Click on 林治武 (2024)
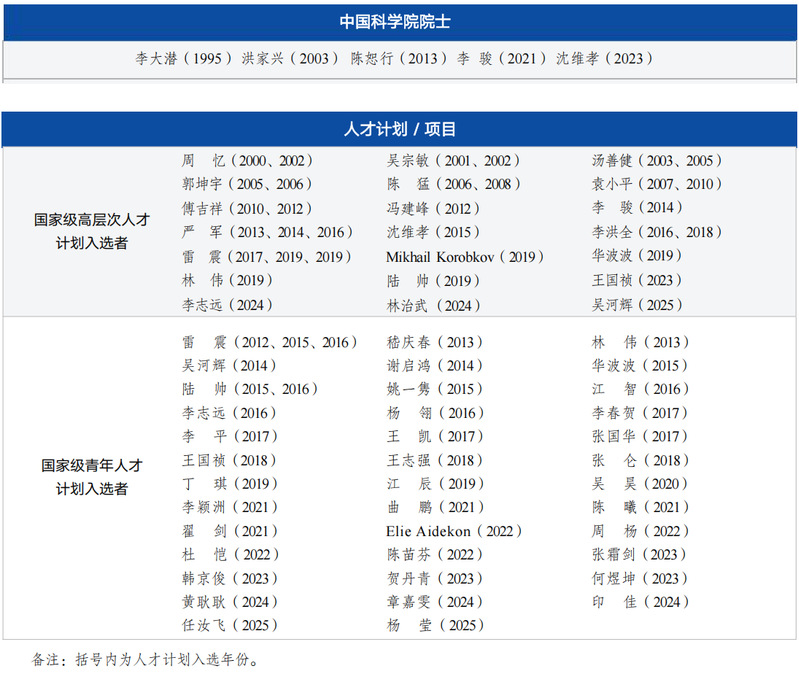The image size is (799, 674). (x=433, y=305)
